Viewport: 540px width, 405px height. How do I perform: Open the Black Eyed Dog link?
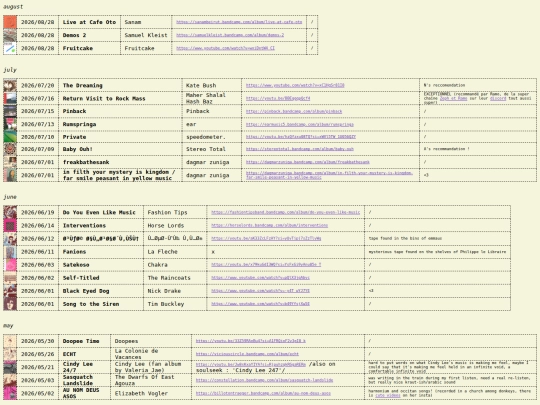(260, 291)
